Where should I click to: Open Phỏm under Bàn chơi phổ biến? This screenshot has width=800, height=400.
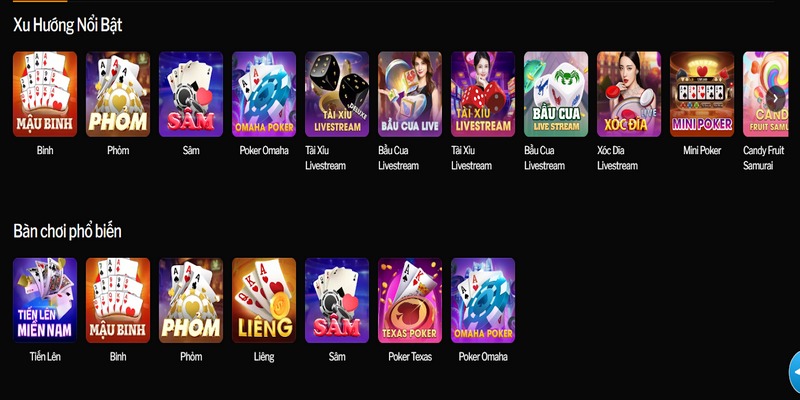click(x=191, y=301)
